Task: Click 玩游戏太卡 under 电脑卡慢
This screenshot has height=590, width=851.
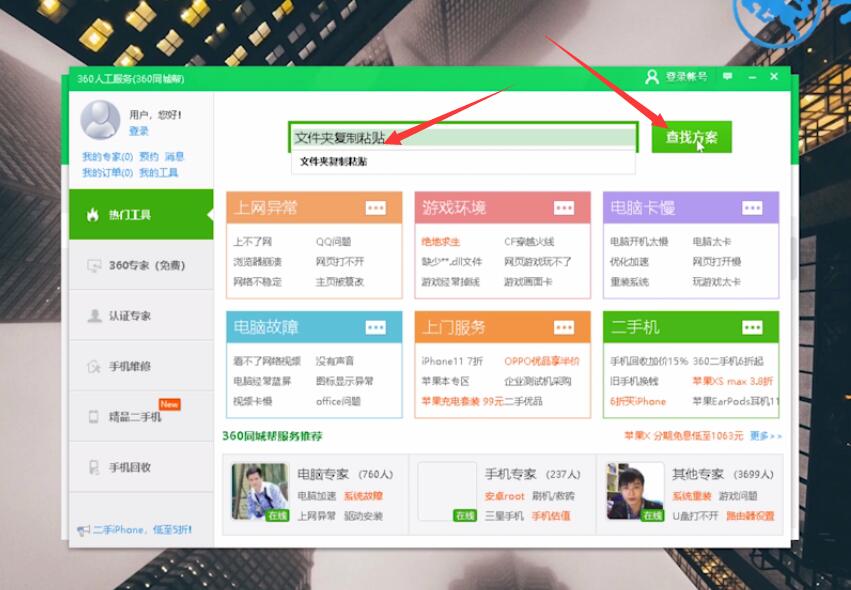Action: (716, 282)
